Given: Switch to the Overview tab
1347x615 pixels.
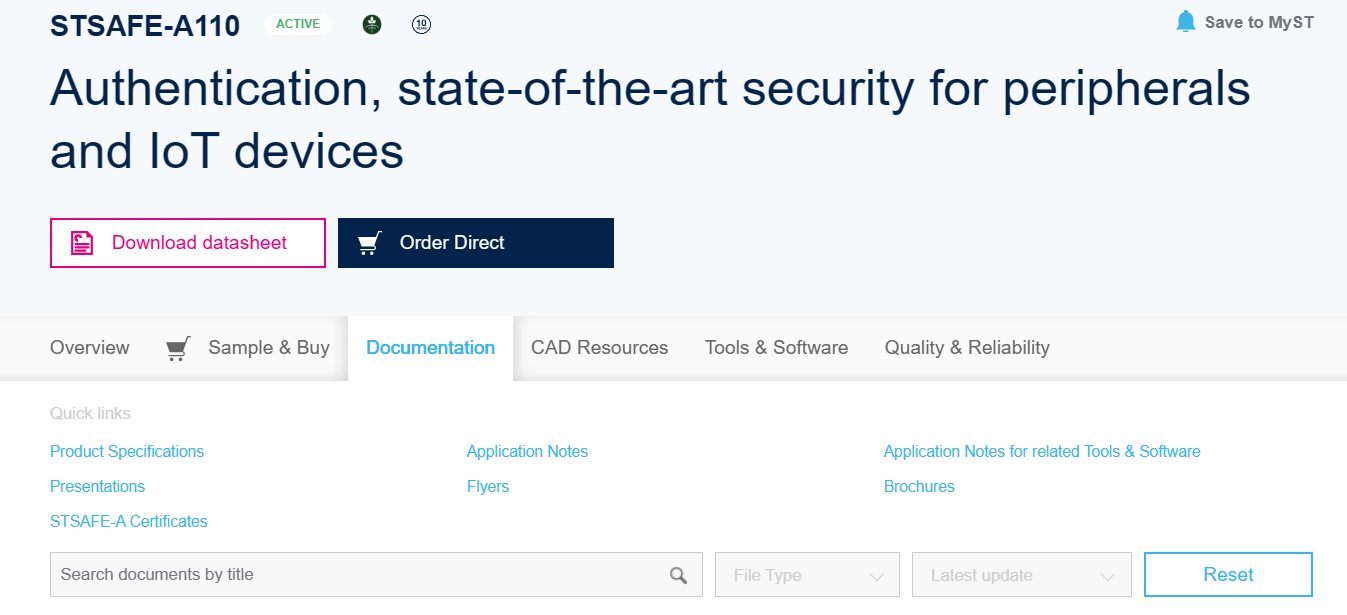Looking at the screenshot, I should click(x=89, y=347).
